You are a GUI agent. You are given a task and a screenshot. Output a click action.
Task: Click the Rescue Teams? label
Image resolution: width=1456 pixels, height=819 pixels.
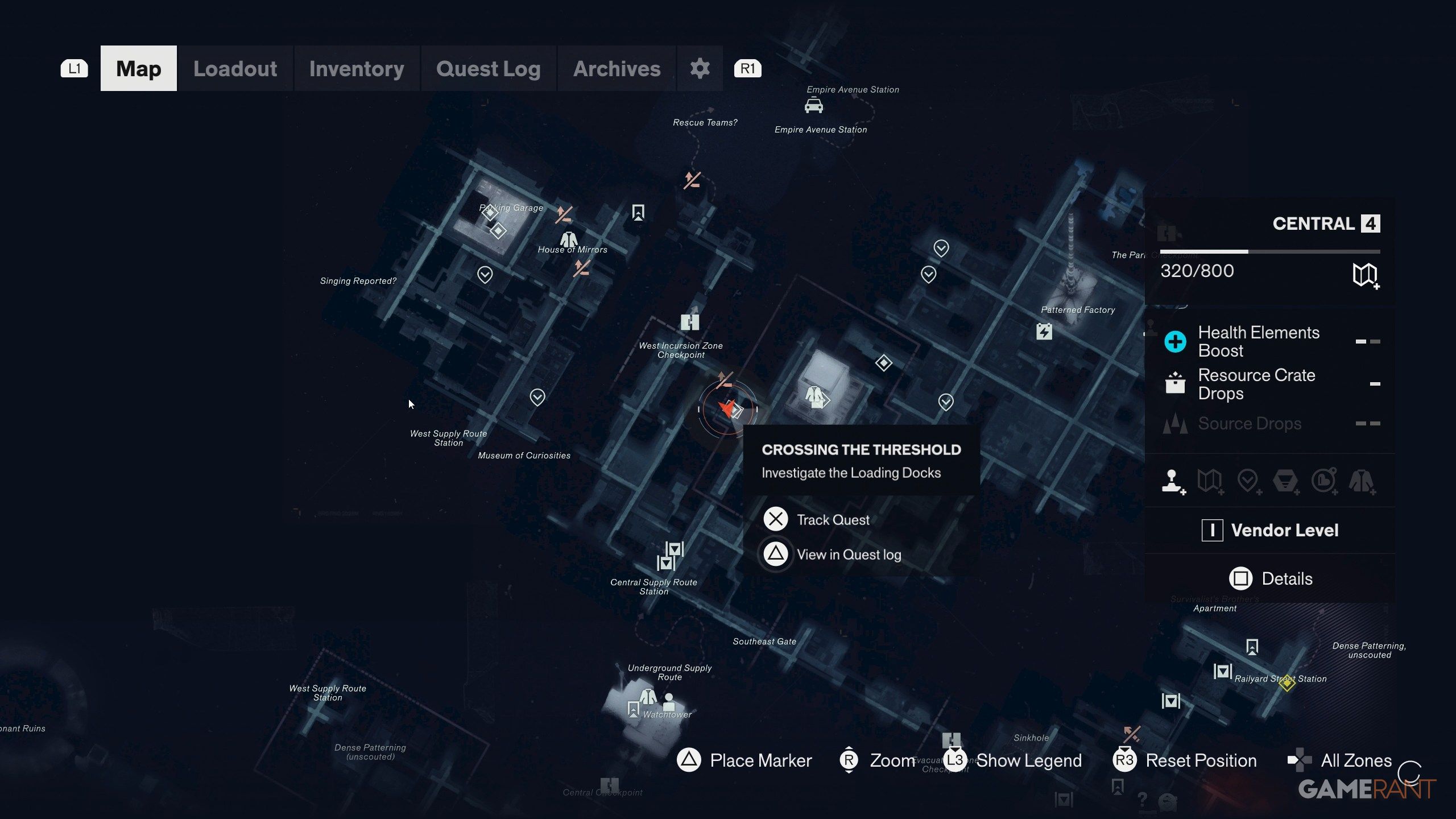[x=705, y=122]
